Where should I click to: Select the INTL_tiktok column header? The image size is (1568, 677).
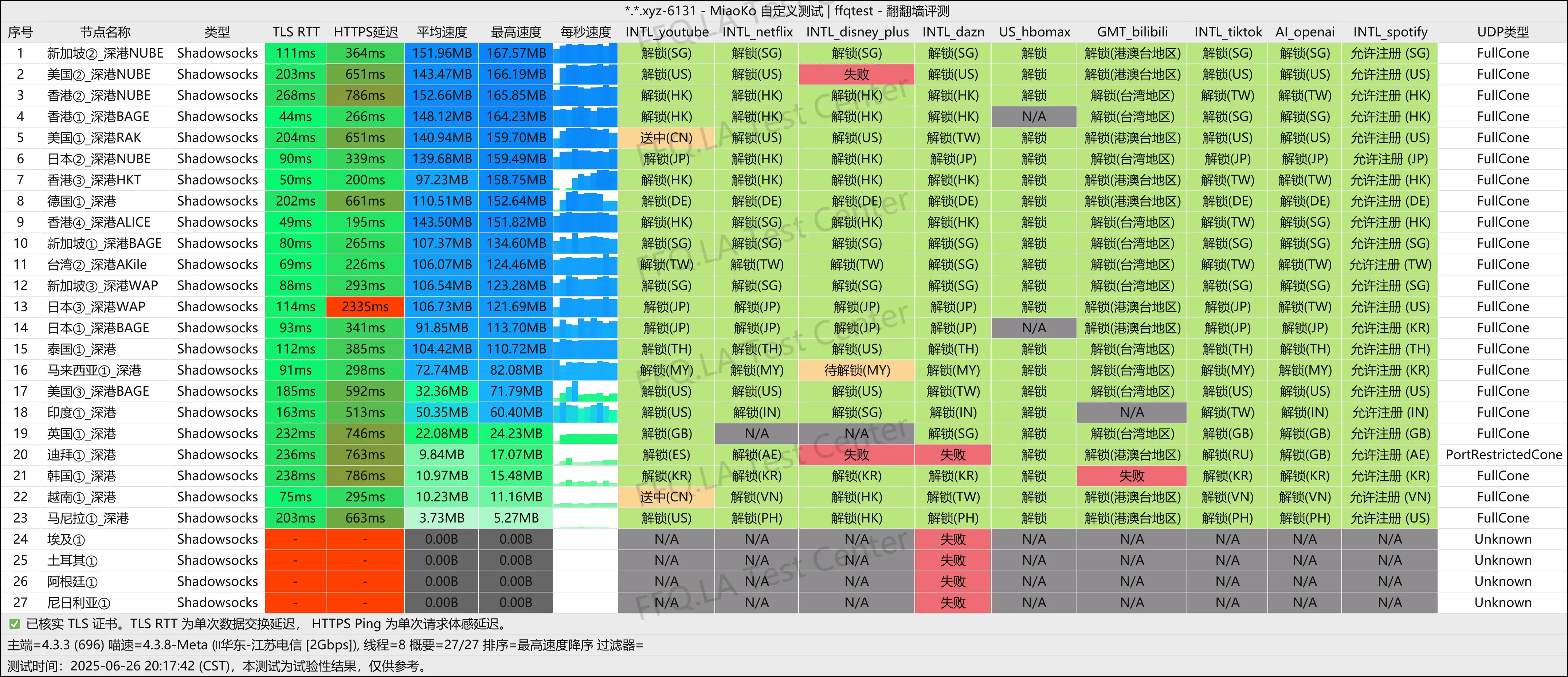(x=1228, y=32)
